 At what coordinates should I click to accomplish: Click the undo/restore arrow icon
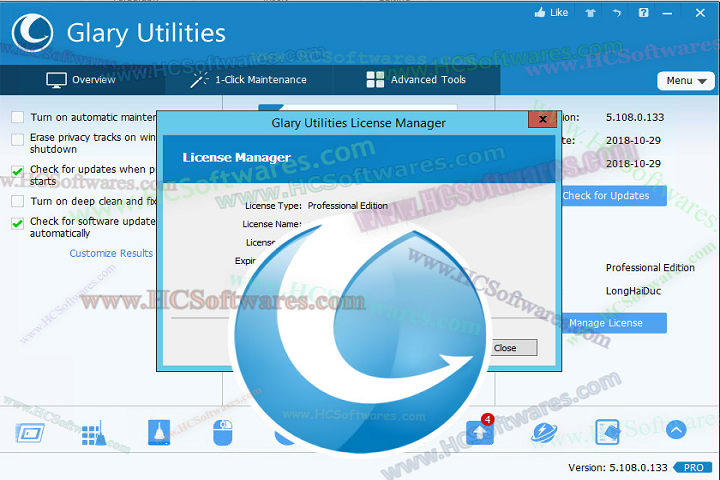click(616, 13)
